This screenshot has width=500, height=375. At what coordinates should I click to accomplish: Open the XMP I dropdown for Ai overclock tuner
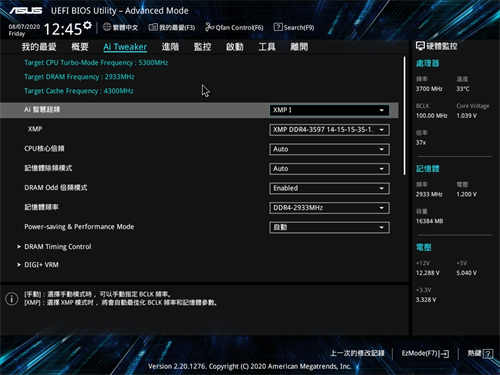point(329,110)
